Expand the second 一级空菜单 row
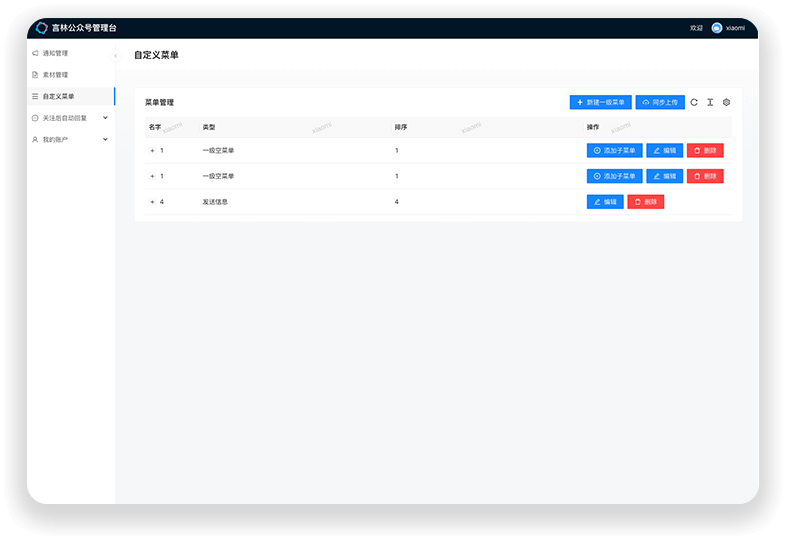 tap(152, 176)
